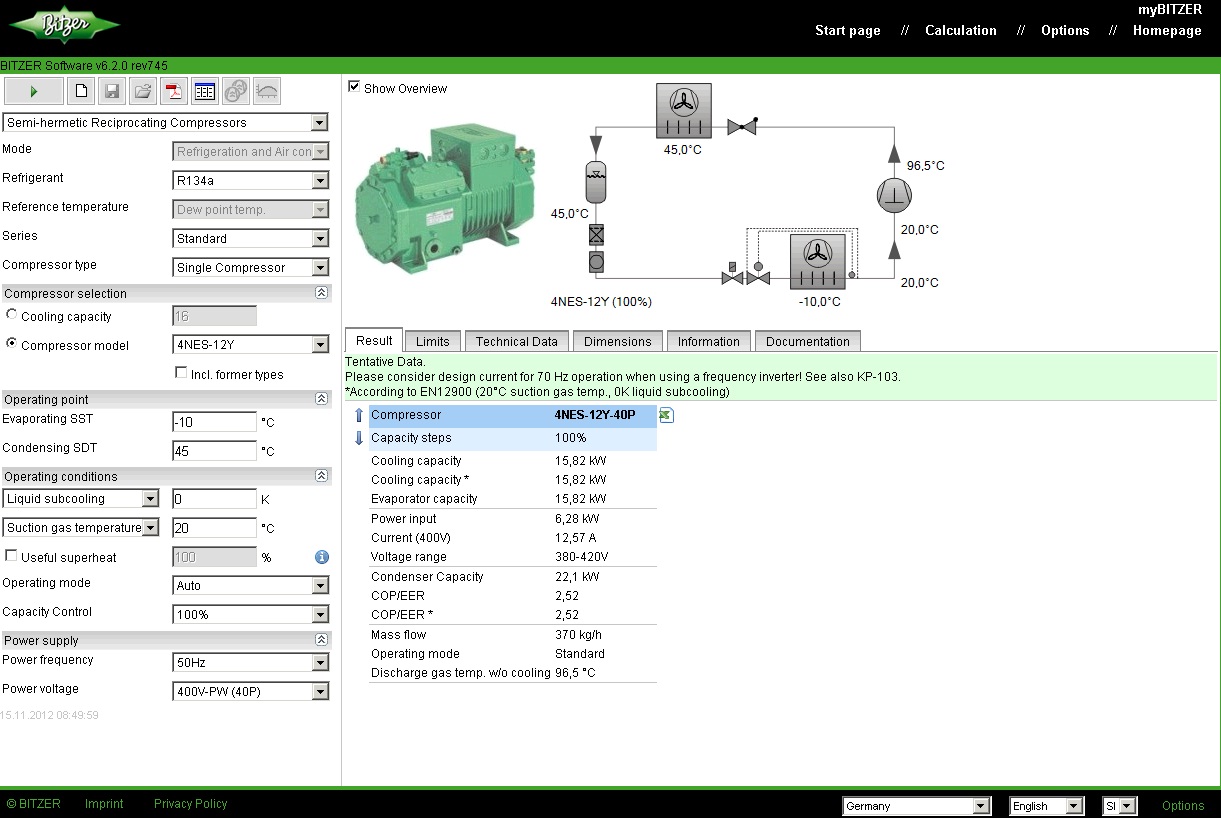Click the Evaporating SST input field

214,422
